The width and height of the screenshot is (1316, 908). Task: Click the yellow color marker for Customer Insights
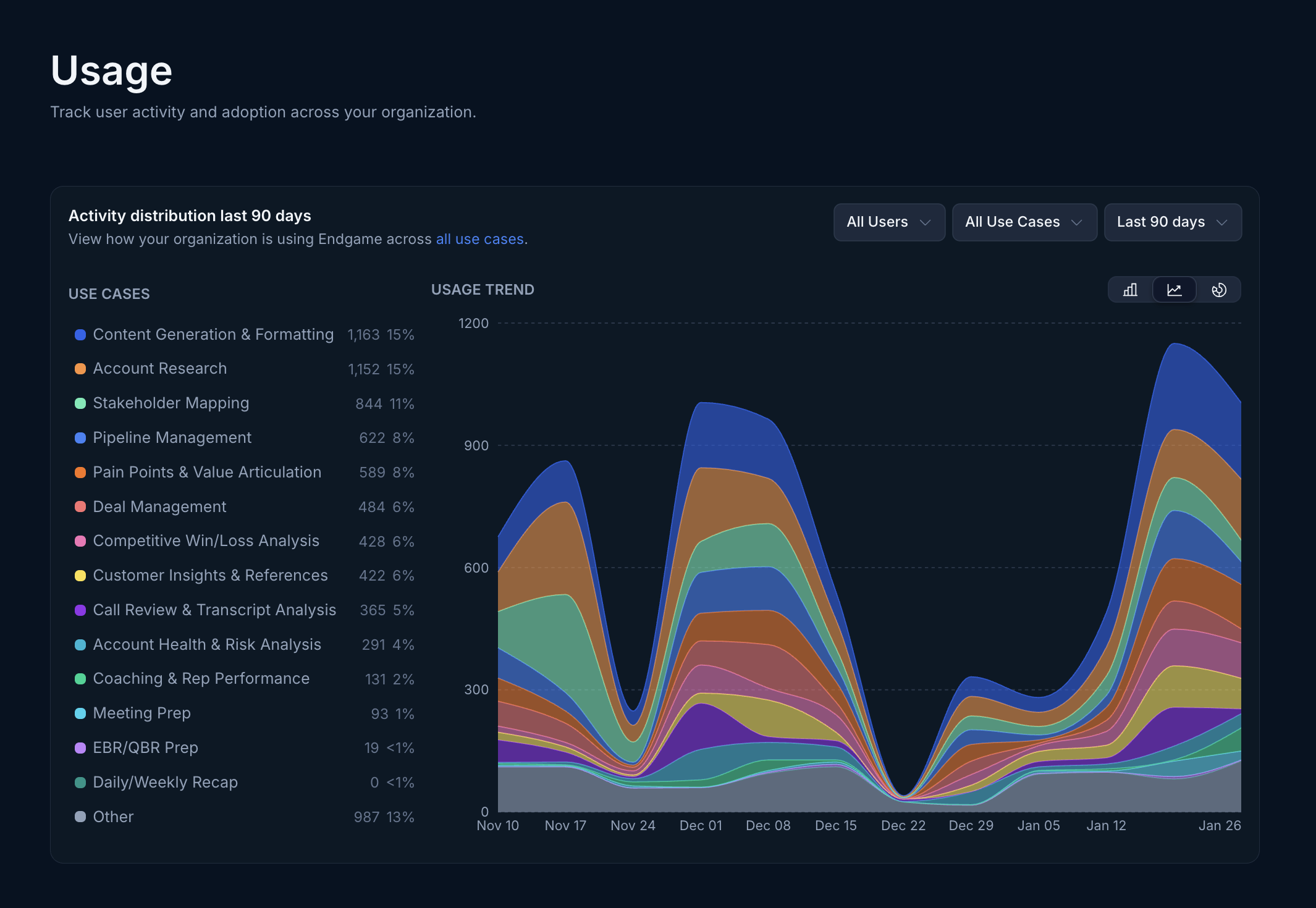[80, 576]
